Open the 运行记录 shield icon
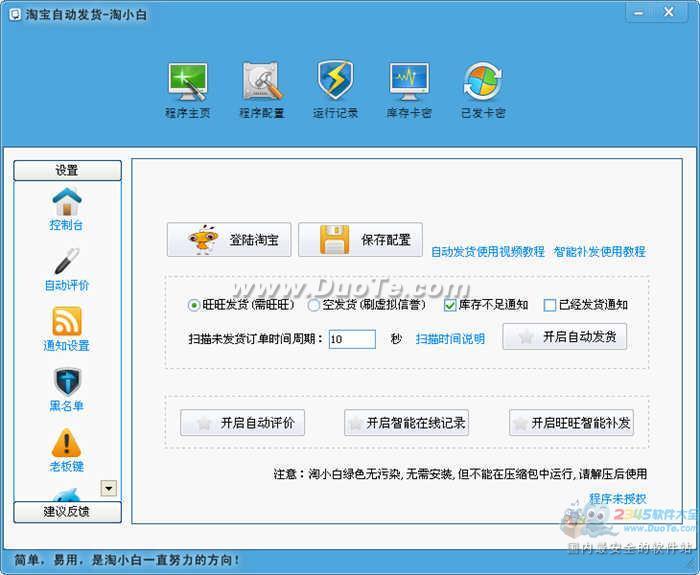 point(335,81)
